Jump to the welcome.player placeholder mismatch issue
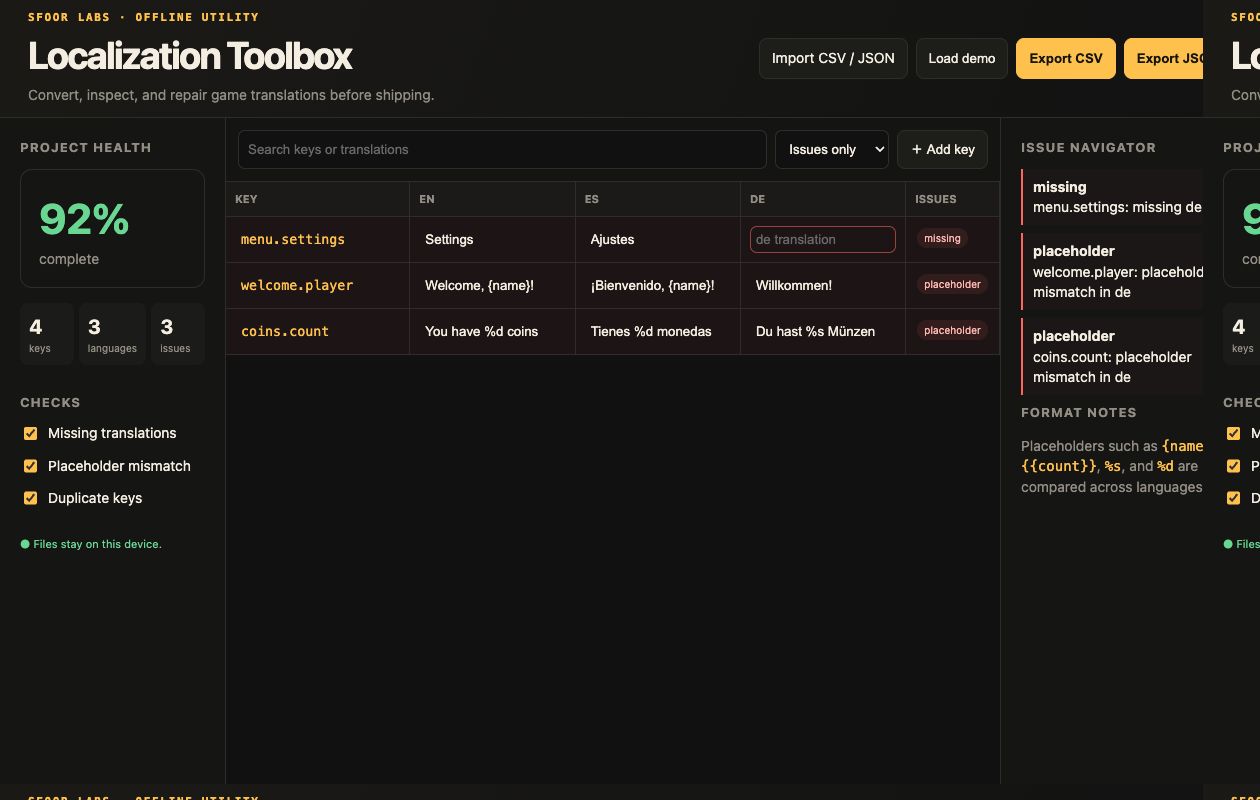Screen dimensions: 1260x800 (x=1112, y=271)
